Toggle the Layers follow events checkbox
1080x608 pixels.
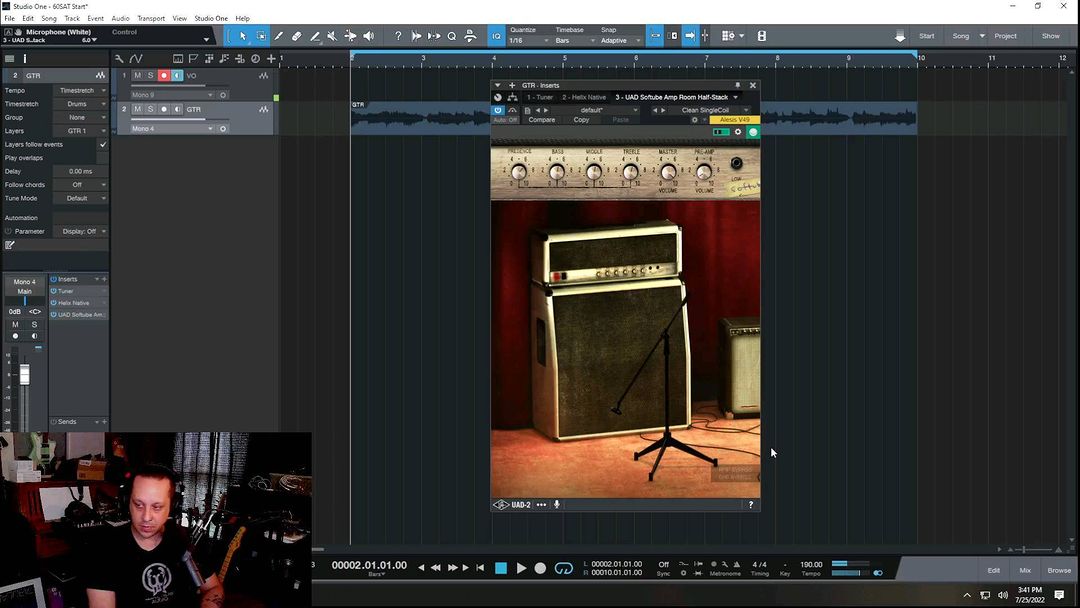pyautogui.click(x=102, y=144)
